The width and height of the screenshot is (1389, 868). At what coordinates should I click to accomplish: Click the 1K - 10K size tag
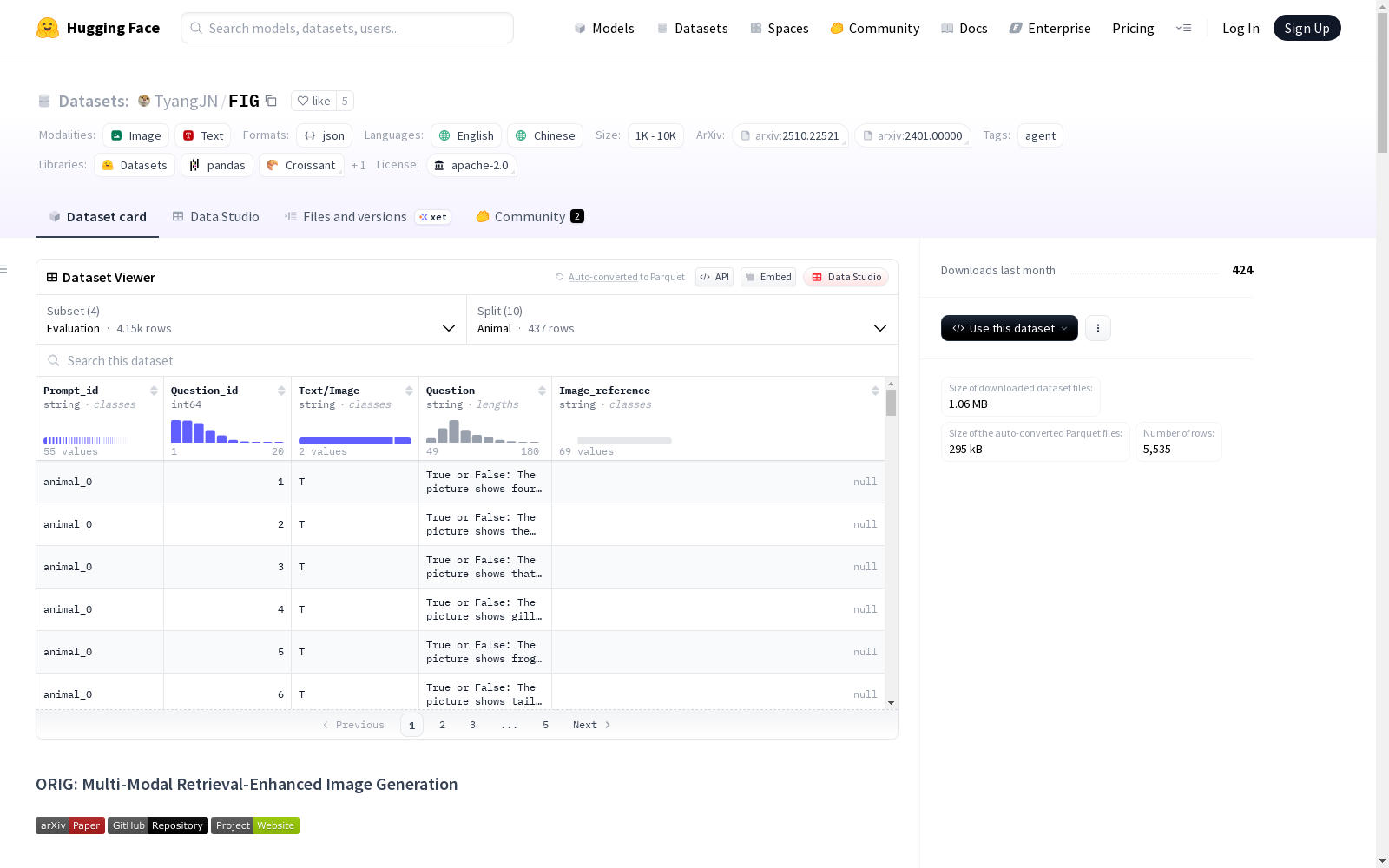point(655,135)
